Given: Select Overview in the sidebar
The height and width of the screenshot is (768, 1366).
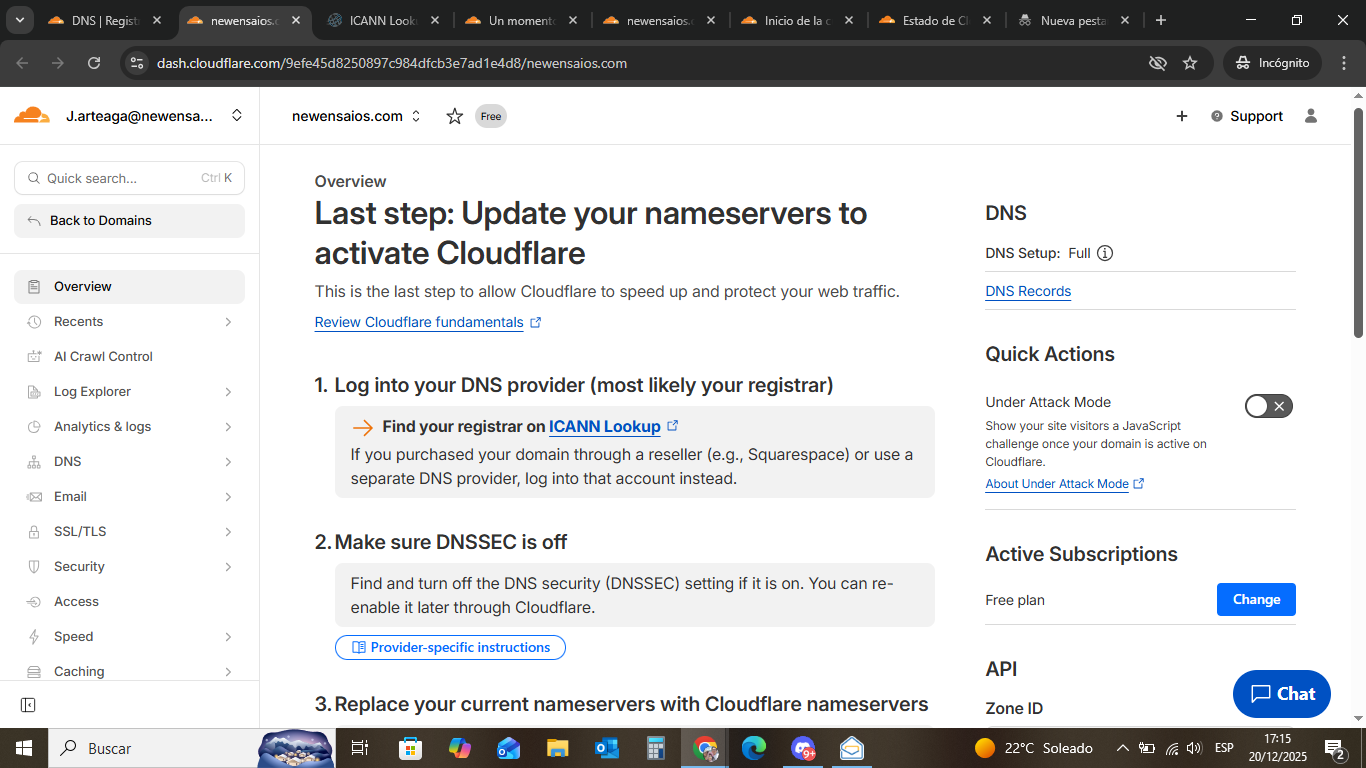Looking at the screenshot, I should (x=129, y=287).
